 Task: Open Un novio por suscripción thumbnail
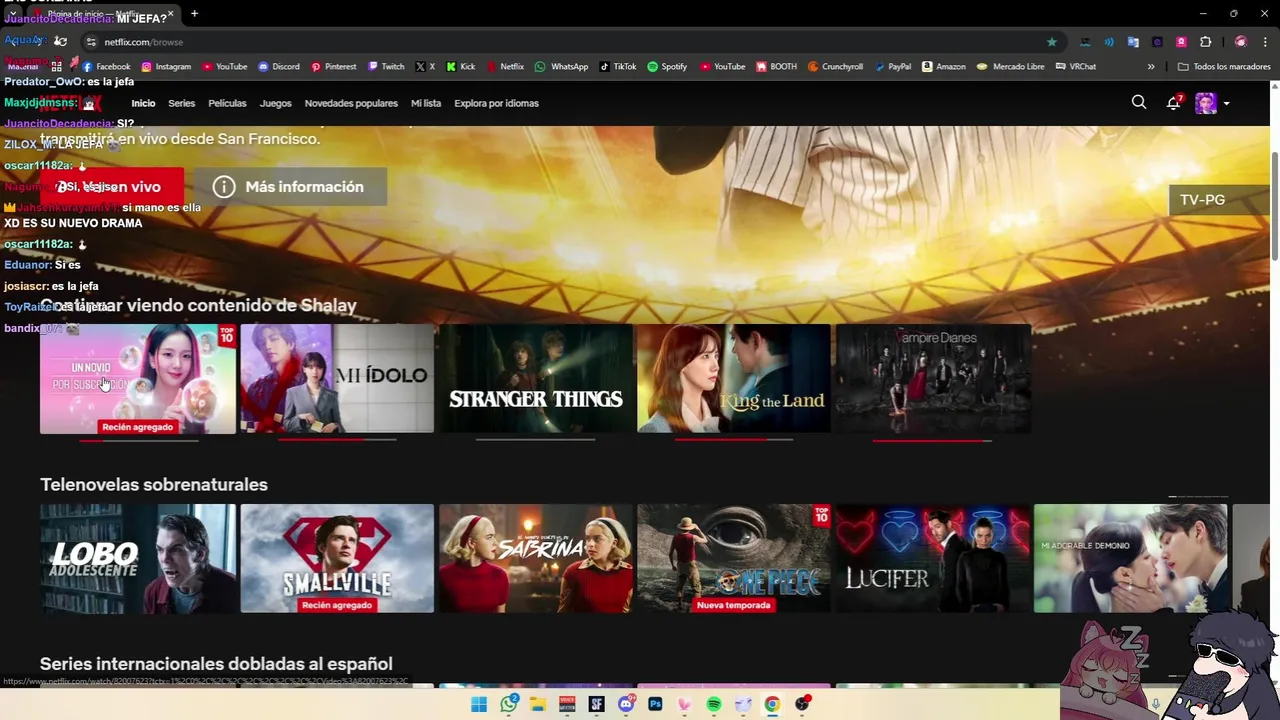(x=138, y=379)
